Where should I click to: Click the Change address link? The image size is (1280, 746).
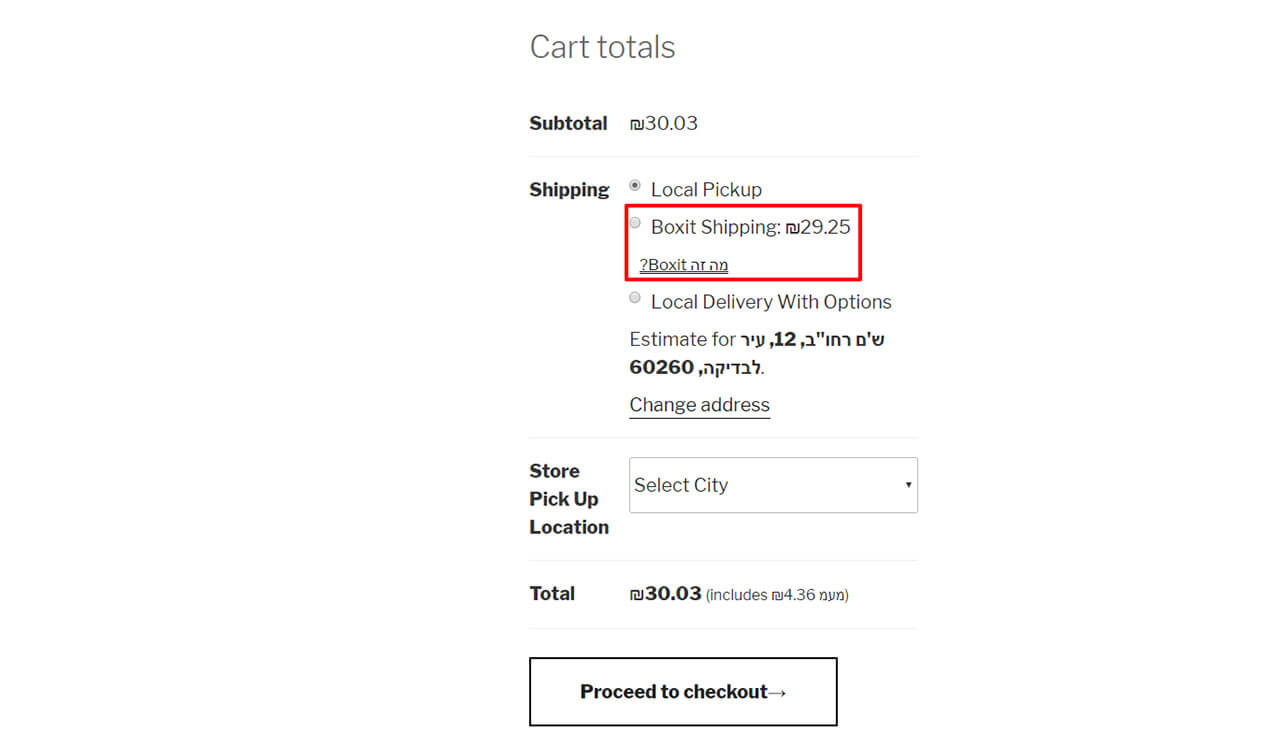coord(699,405)
